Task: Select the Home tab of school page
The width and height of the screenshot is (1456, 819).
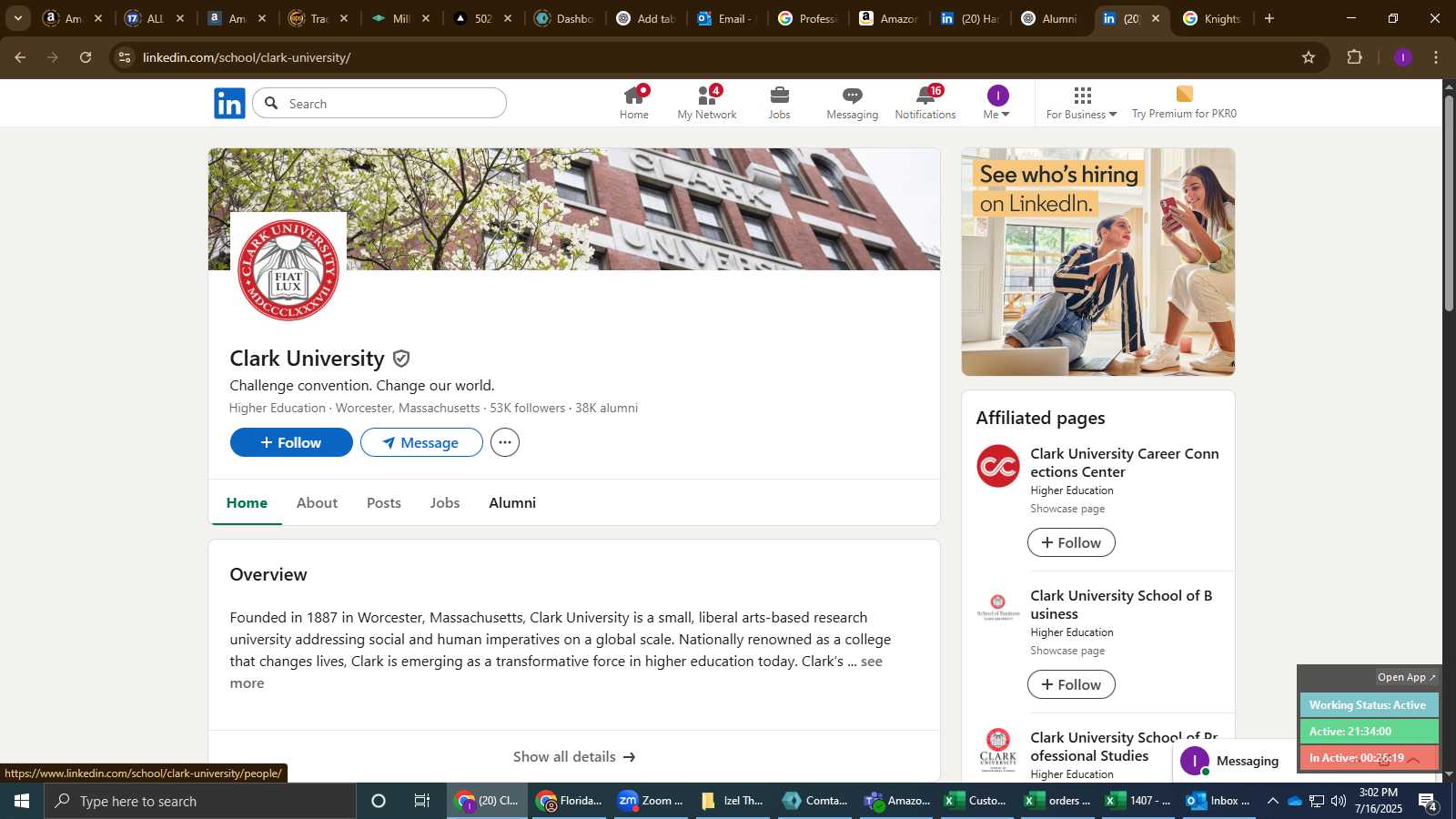Action: tap(247, 502)
